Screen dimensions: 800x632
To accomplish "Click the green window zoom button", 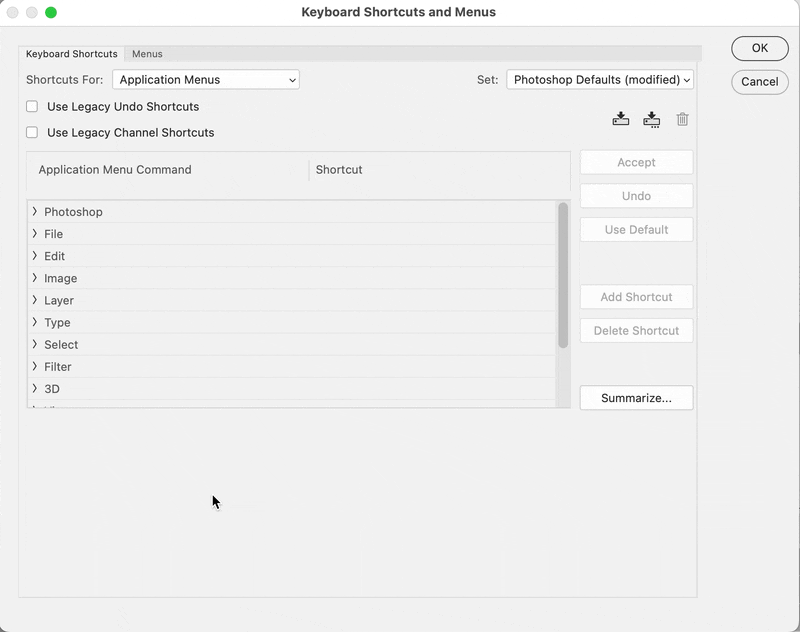I will coord(51,12).
